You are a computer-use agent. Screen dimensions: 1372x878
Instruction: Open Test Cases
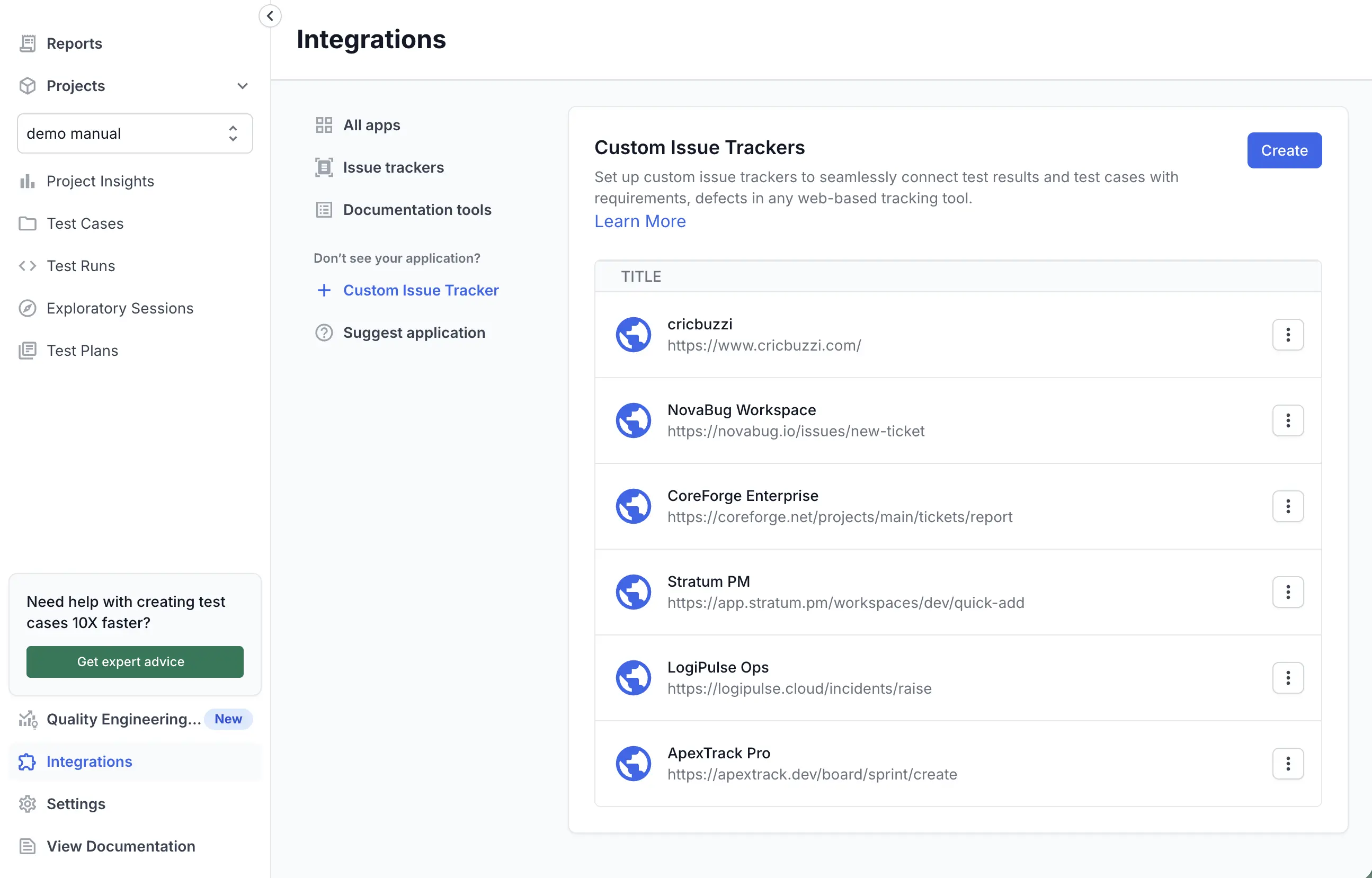tap(85, 223)
